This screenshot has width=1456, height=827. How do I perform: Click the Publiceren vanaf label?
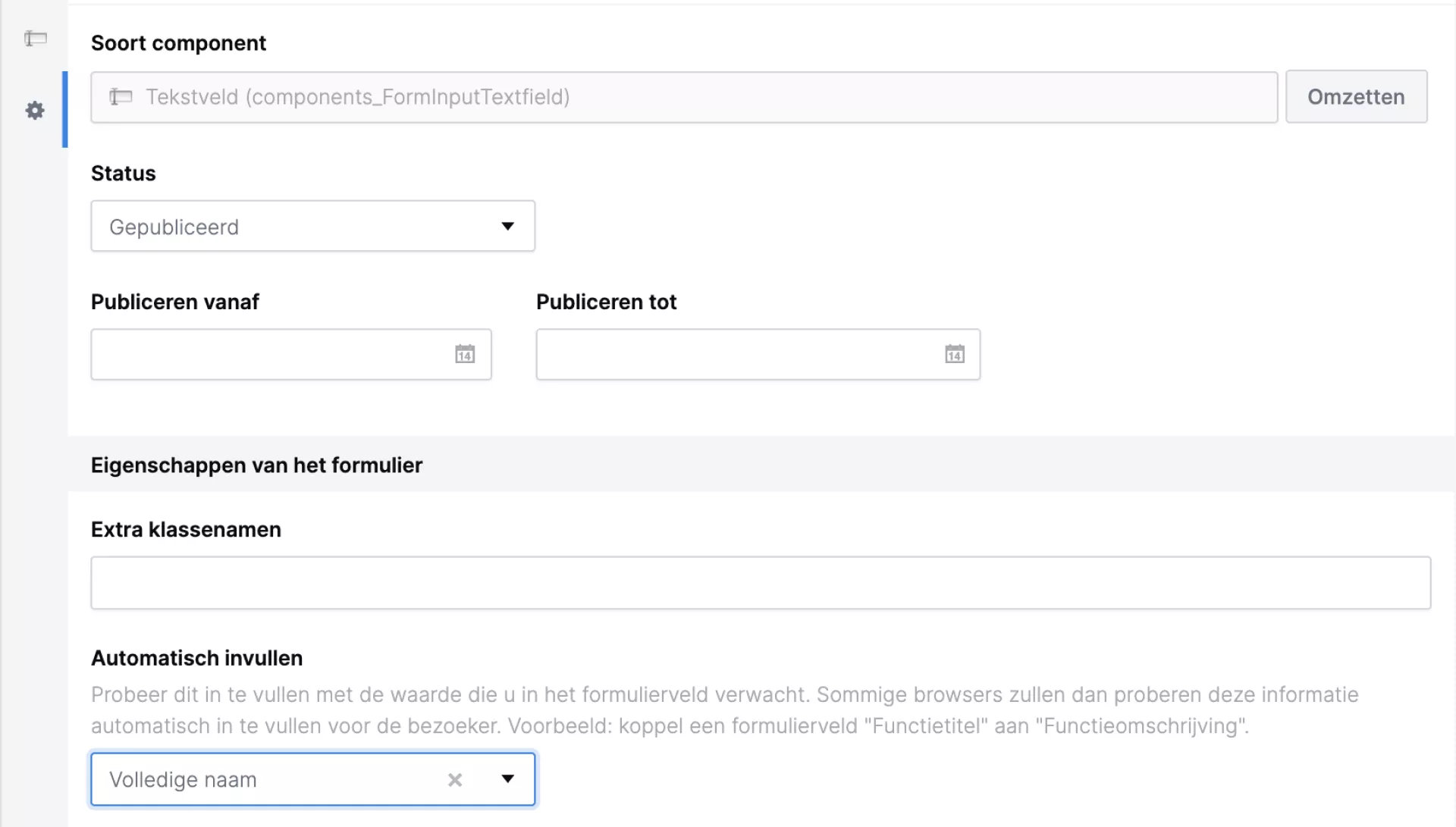point(175,302)
